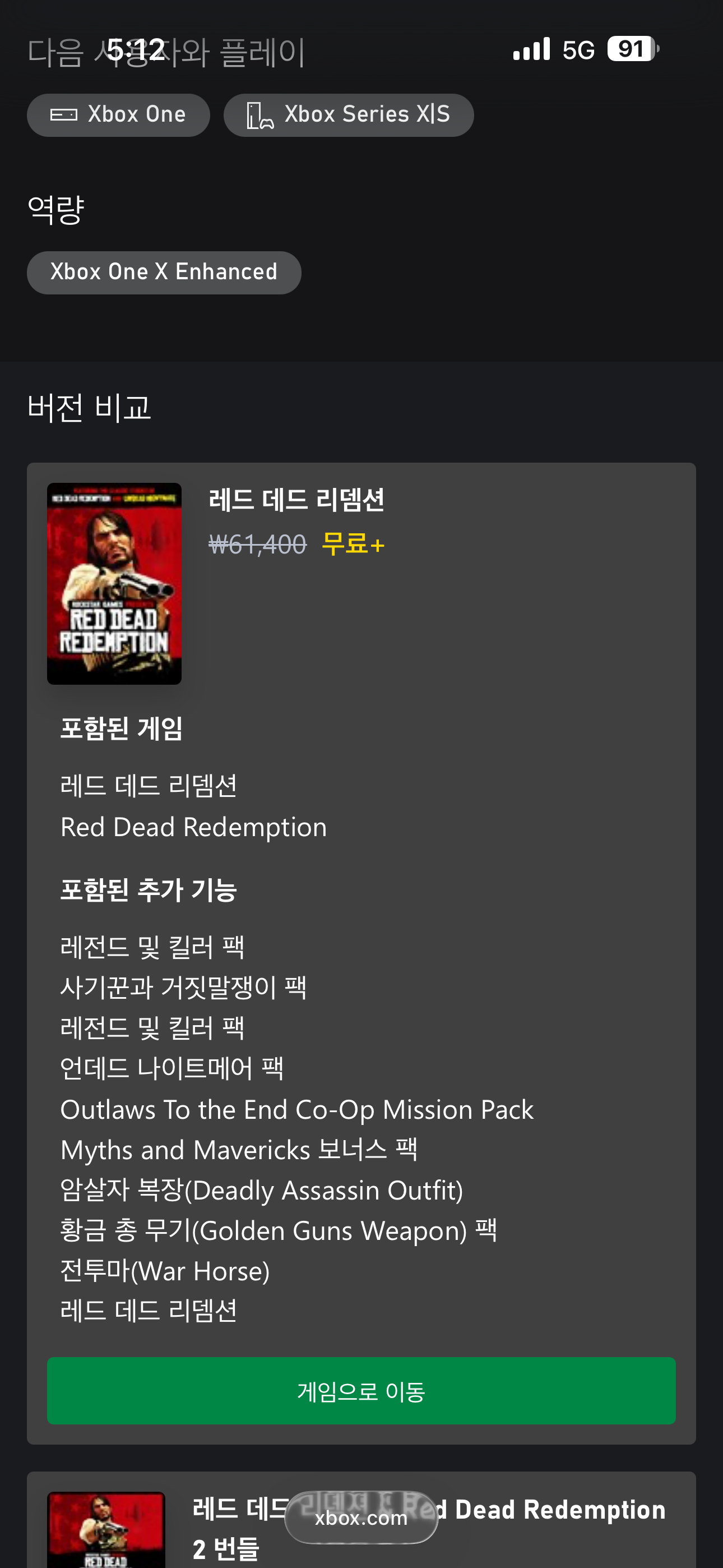The width and height of the screenshot is (723, 1568).
Task: Tap the 5G network indicator
Action: click(577, 50)
